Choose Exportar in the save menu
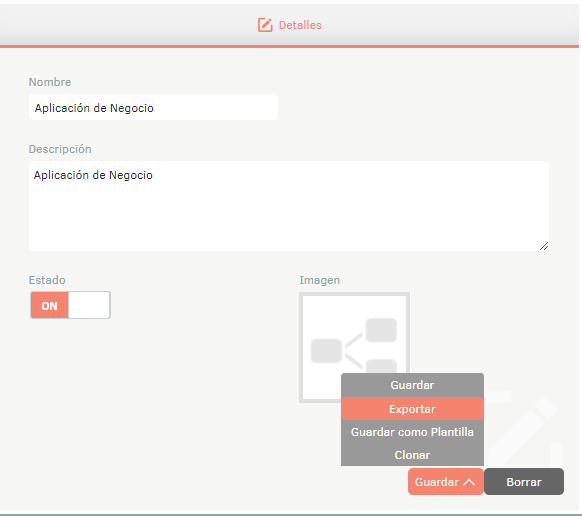Image resolution: width=582 pixels, height=516 pixels. tap(412, 409)
